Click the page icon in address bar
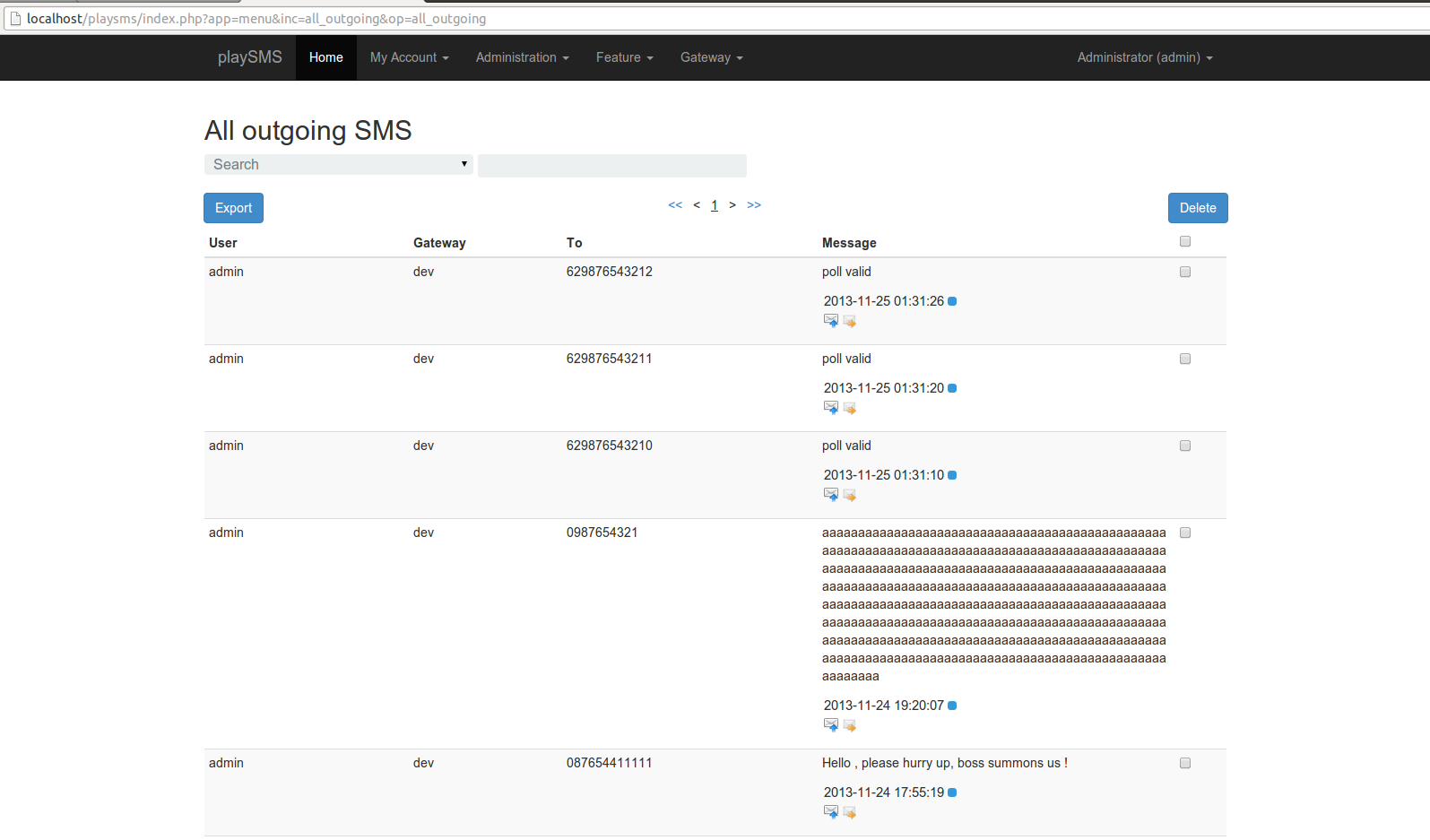The width and height of the screenshot is (1430, 840). click(x=15, y=19)
